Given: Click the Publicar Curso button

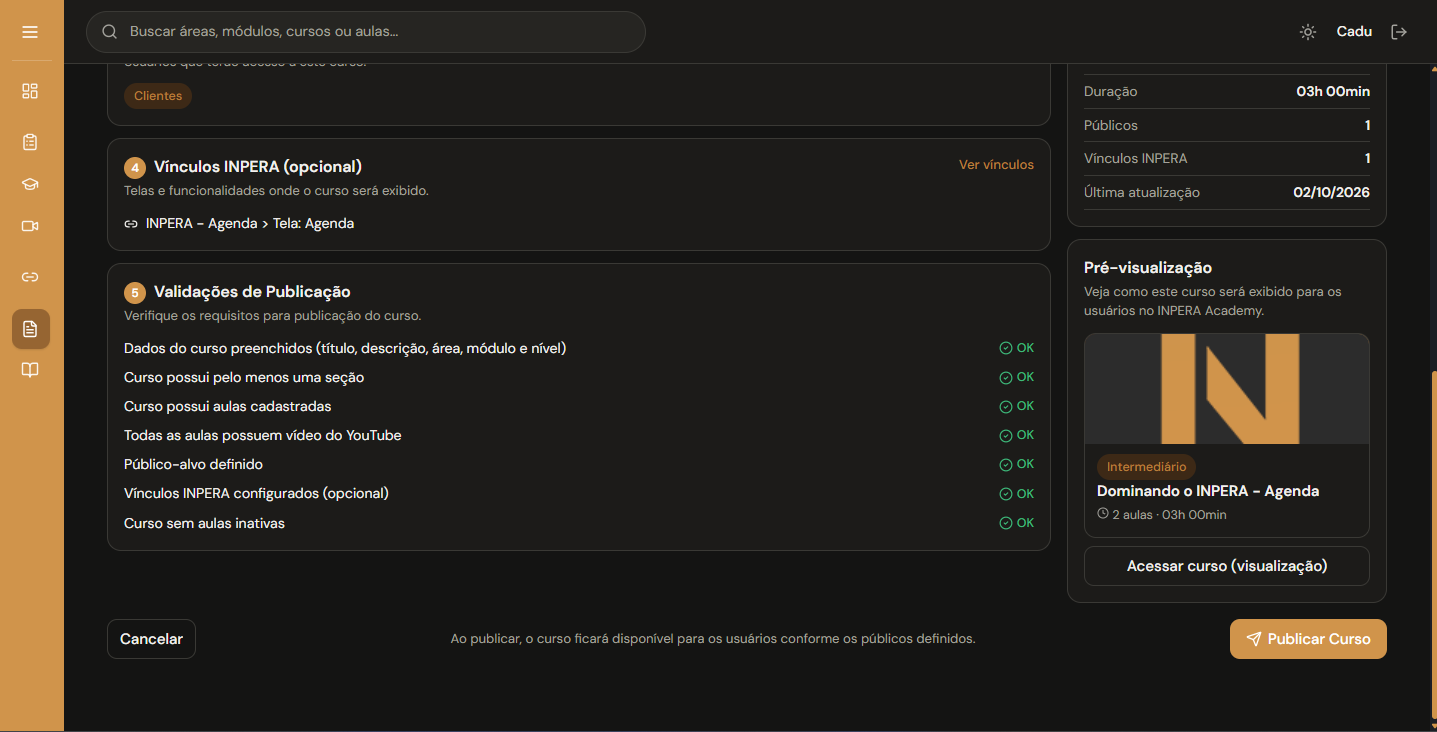Looking at the screenshot, I should (x=1308, y=639).
